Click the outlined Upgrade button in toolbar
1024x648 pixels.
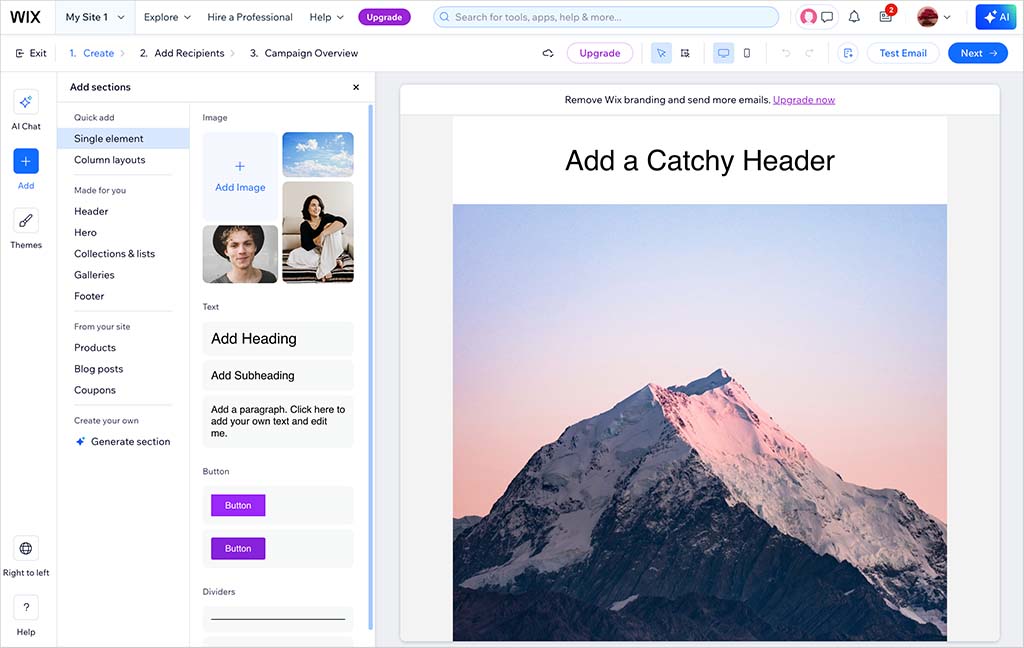point(600,53)
